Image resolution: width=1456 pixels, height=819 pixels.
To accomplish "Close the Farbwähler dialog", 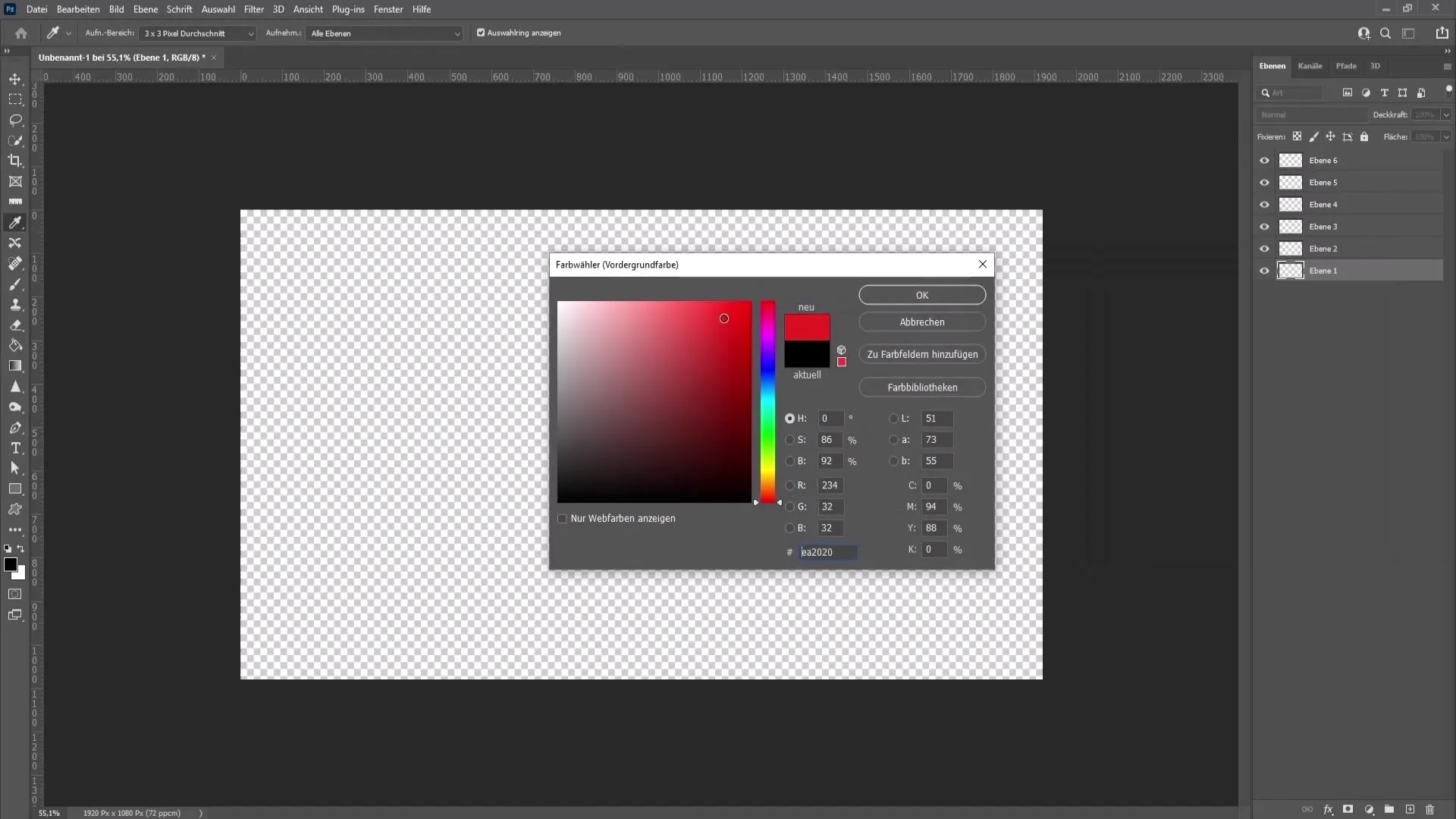I will point(983,264).
